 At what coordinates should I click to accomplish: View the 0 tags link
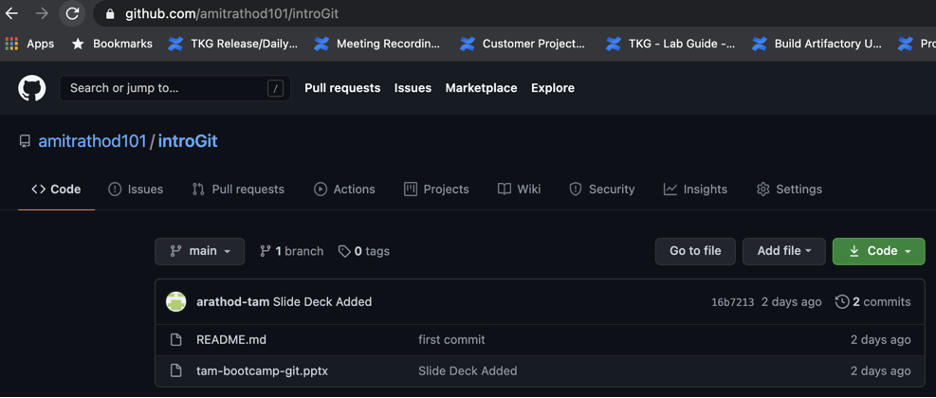pyautogui.click(x=364, y=251)
